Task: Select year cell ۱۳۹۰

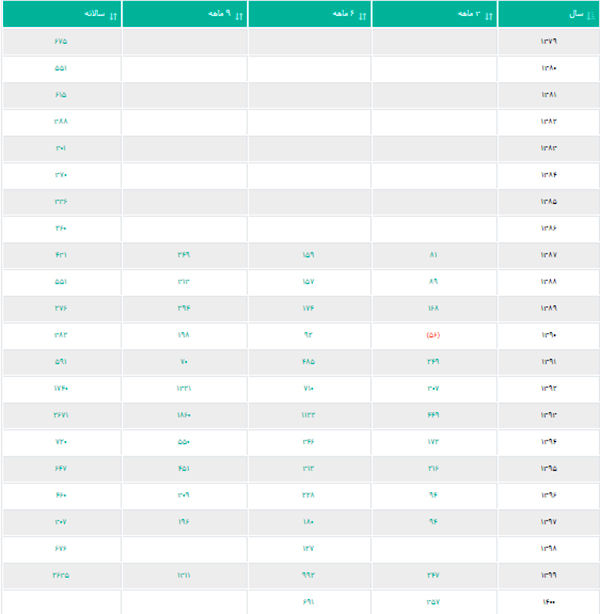Action: tap(549, 335)
